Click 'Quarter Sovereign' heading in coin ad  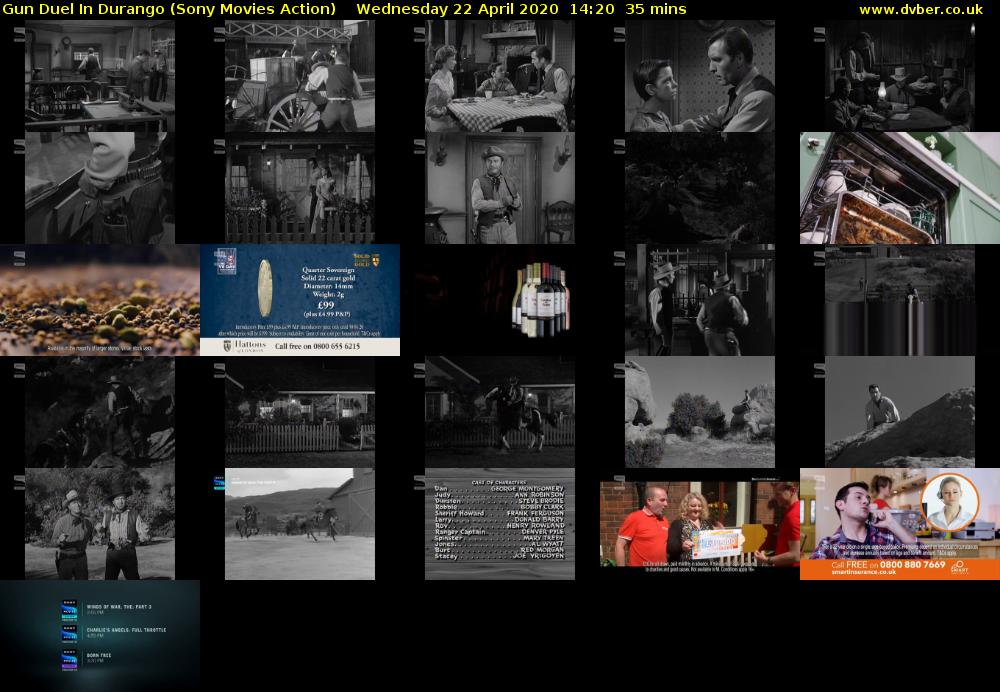[328, 270]
